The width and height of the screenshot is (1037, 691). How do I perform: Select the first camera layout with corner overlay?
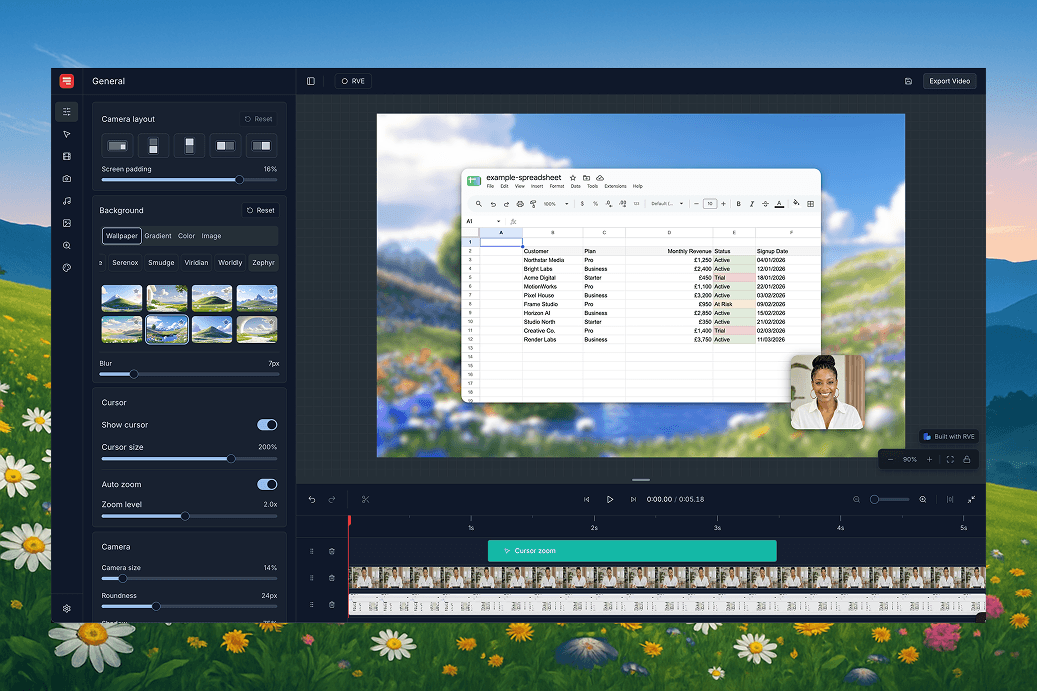(x=117, y=145)
